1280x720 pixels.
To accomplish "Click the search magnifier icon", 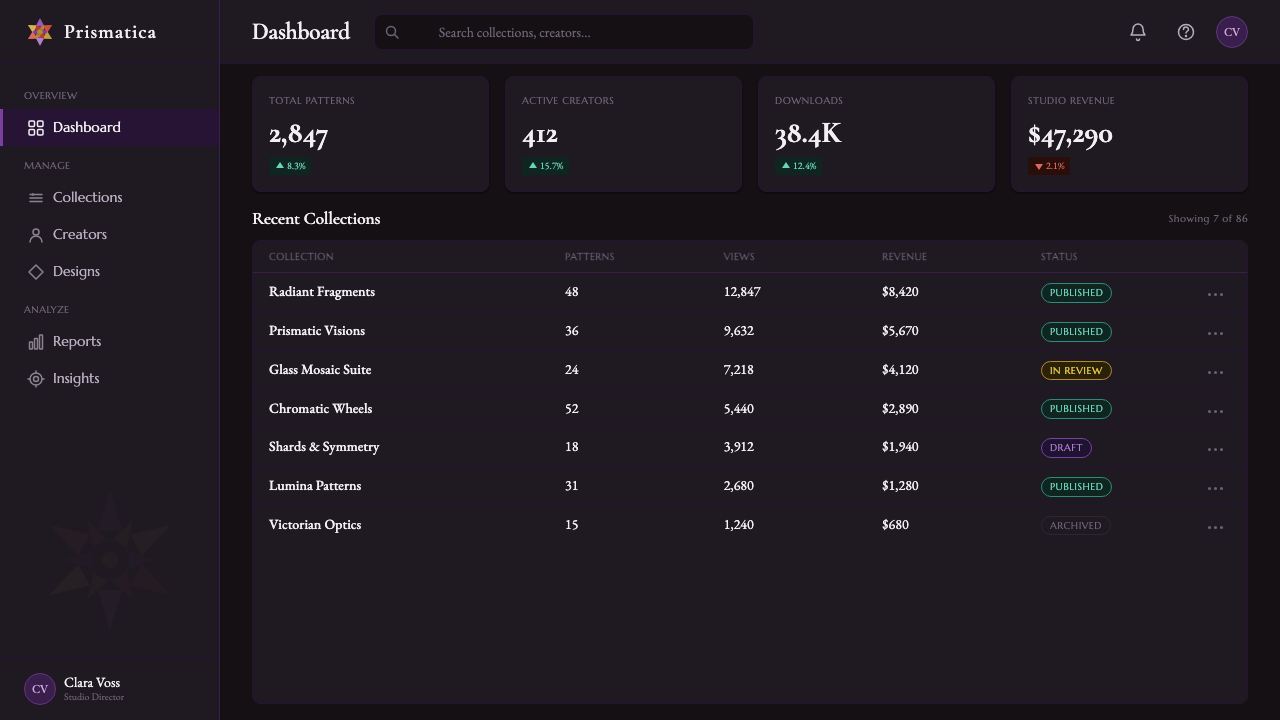I will pyautogui.click(x=392, y=32).
